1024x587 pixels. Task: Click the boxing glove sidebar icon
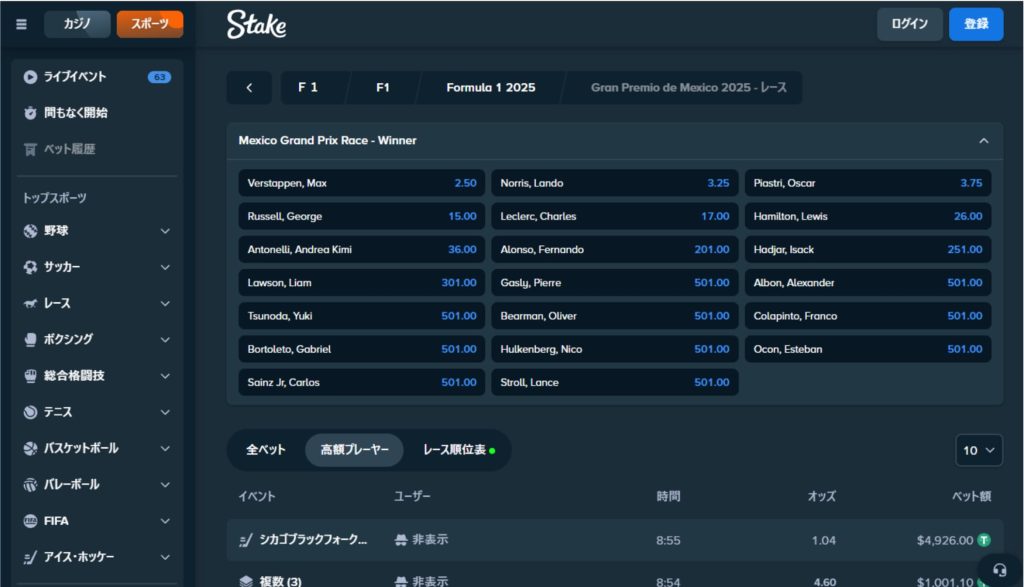tap(30, 339)
